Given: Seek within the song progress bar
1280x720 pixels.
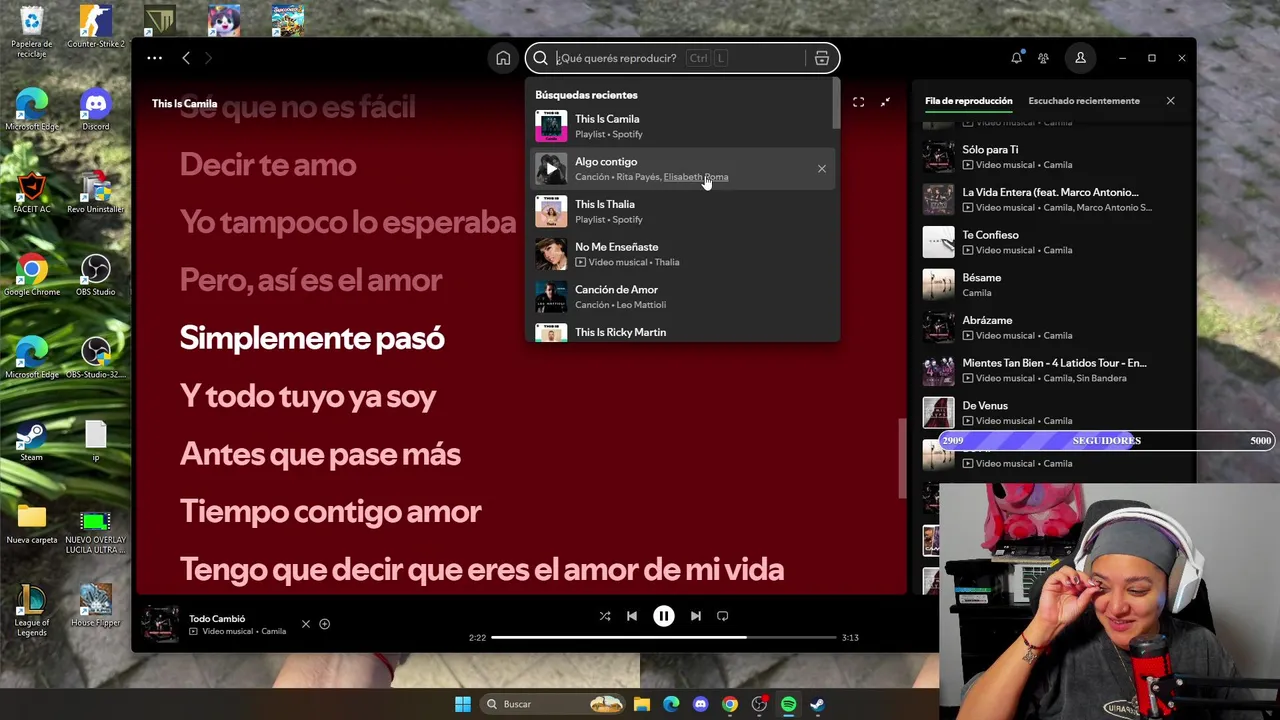Looking at the screenshot, I should click(x=664, y=637).
